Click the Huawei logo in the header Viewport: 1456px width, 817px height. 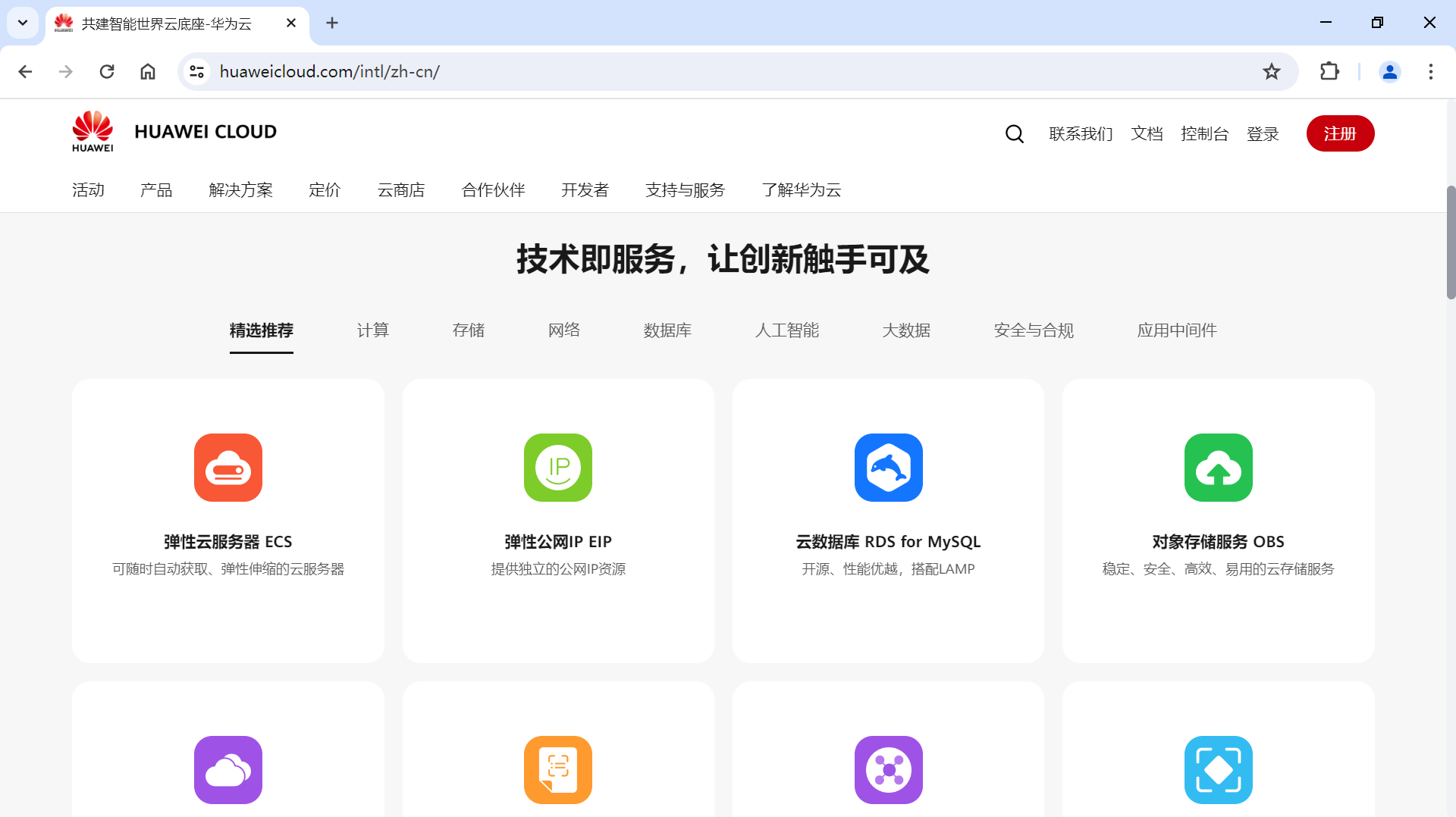[x=93, y=132]
